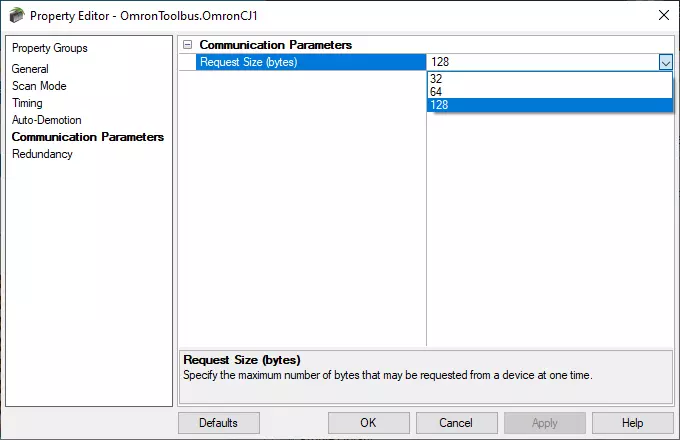This screenshot has width=680, height=440.
Task: Click the Request Size value field showing 128
Action: click(x=543, y=62)
